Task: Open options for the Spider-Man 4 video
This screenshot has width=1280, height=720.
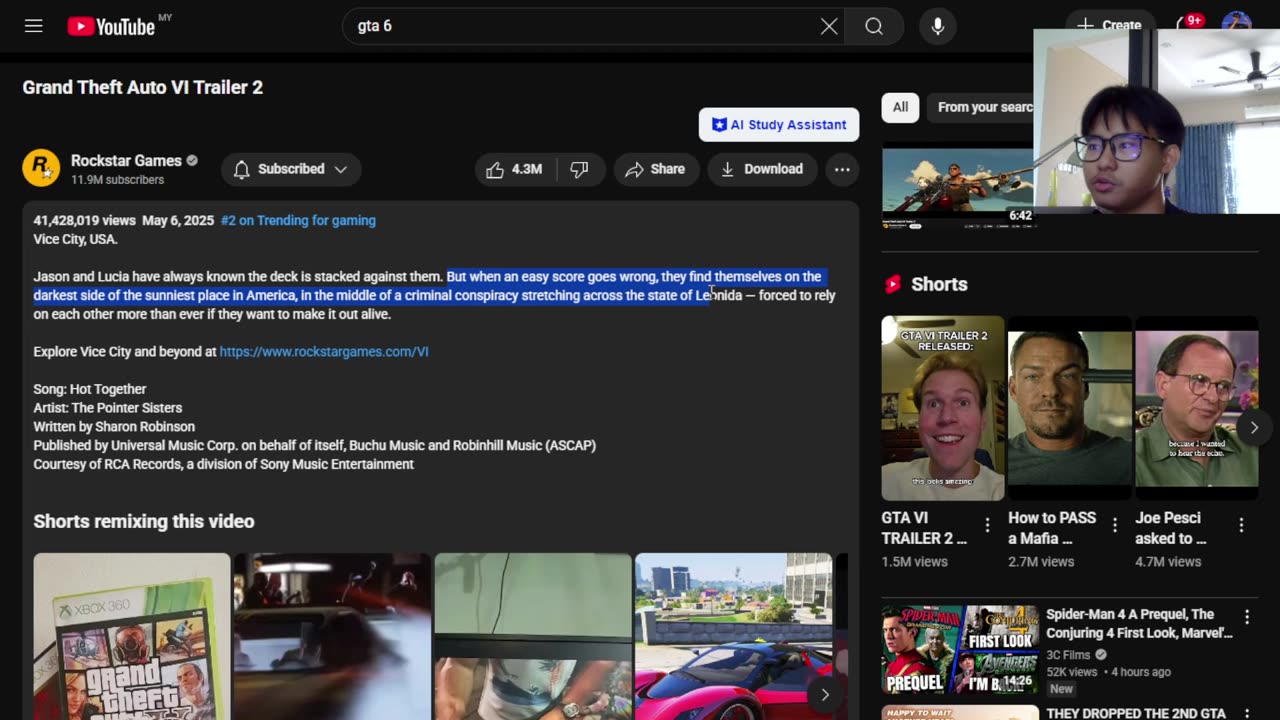Action: 1247,617
